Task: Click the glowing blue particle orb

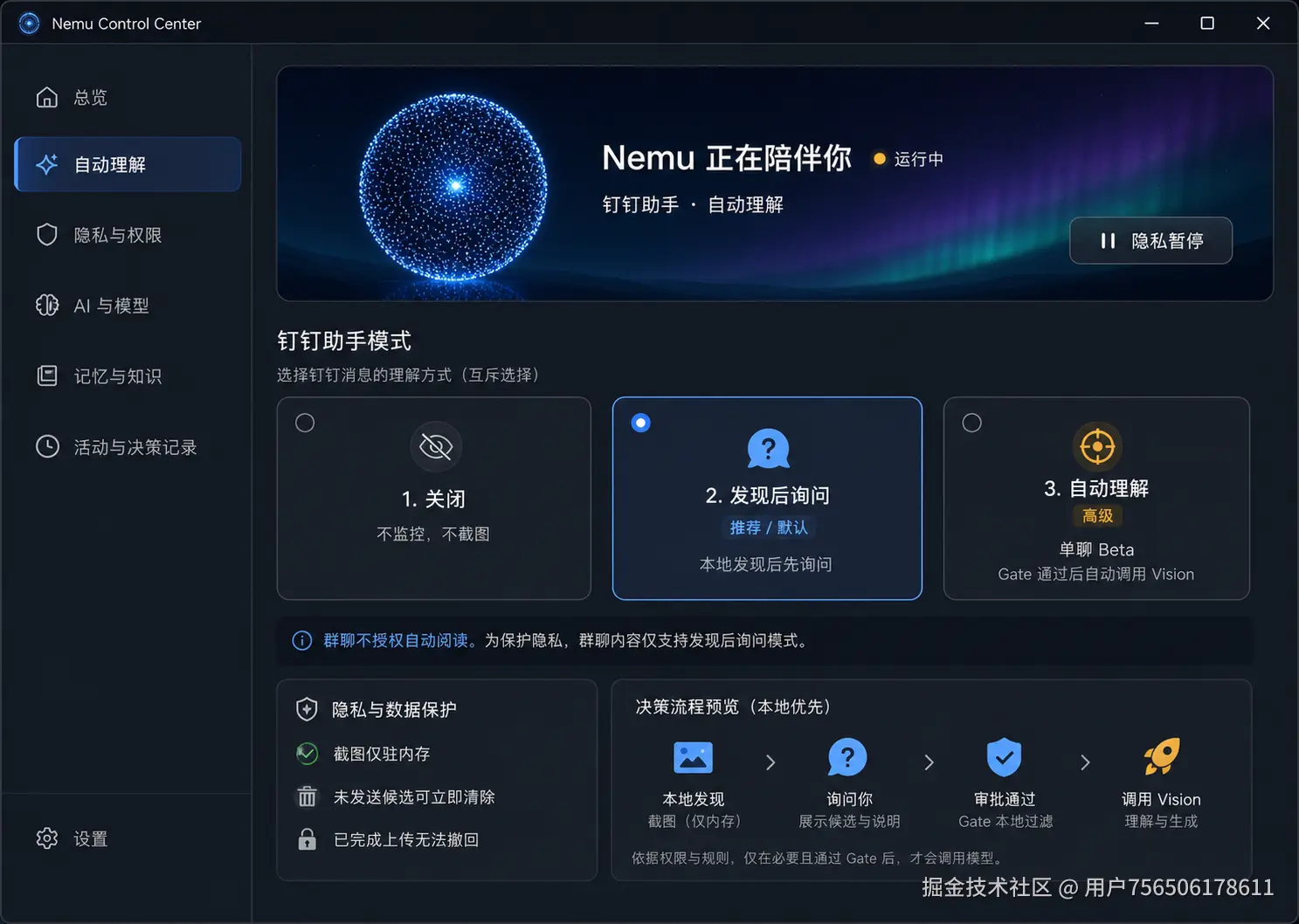Action: 453,186
